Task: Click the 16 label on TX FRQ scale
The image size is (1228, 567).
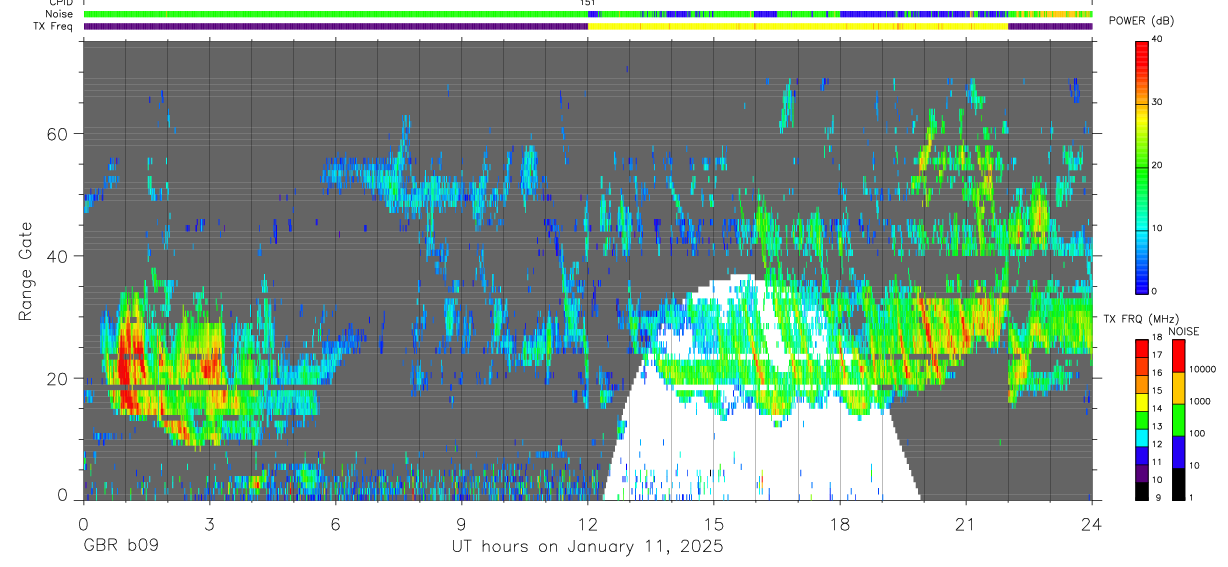Action: tap(1157, 373)
